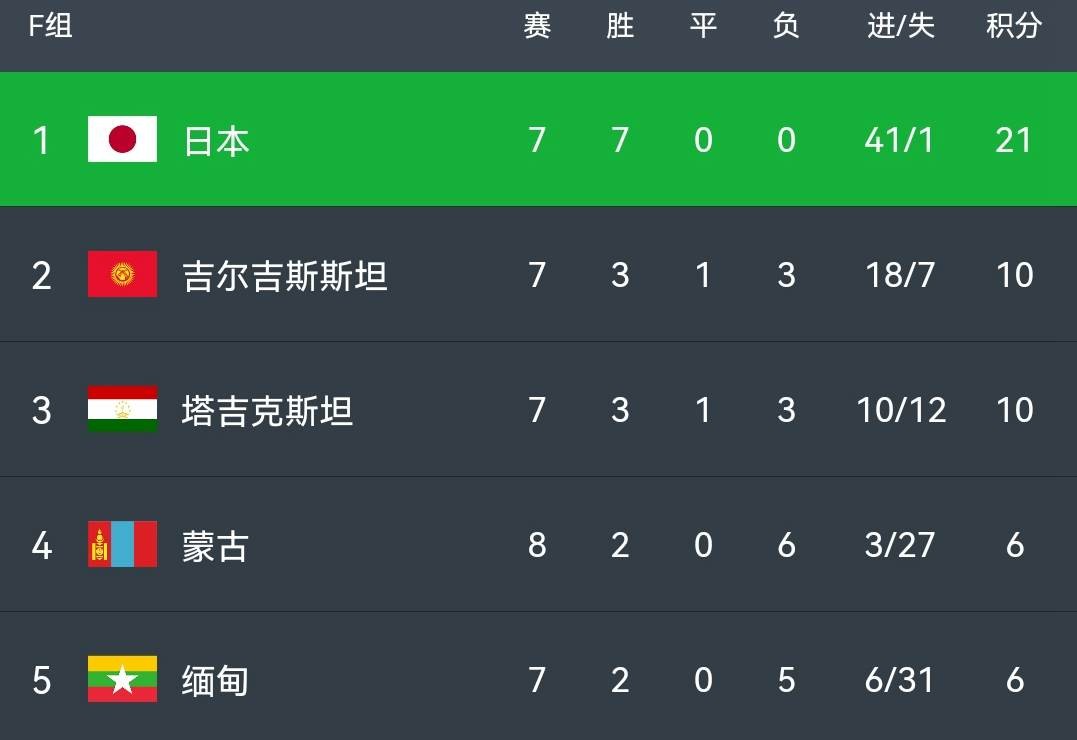This screenshot has height=740, width=1077.
Task: Click the 赛 column header
Action: coord(537,26)
